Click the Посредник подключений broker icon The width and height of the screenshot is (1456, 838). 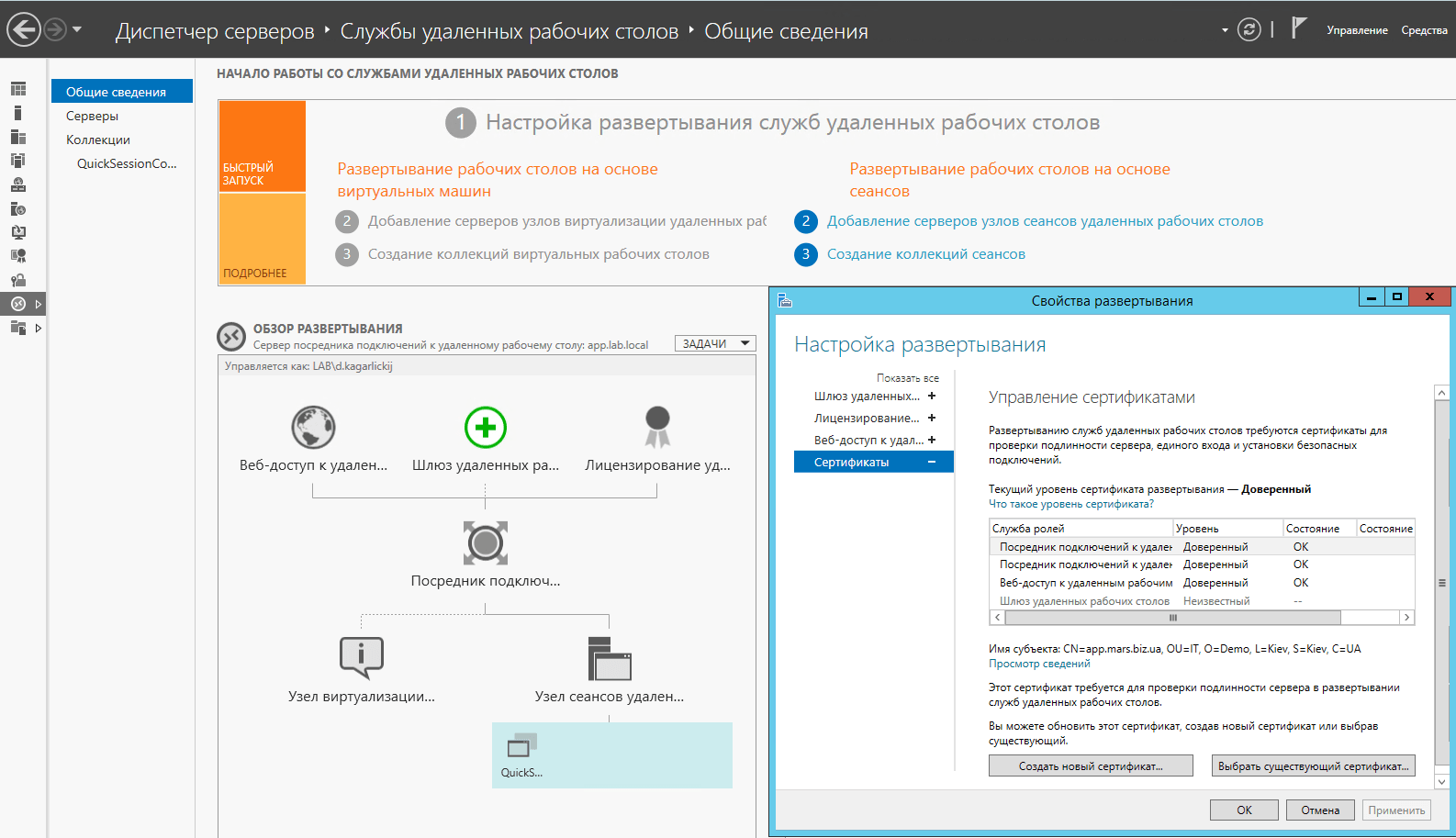[x=486, y=543]
